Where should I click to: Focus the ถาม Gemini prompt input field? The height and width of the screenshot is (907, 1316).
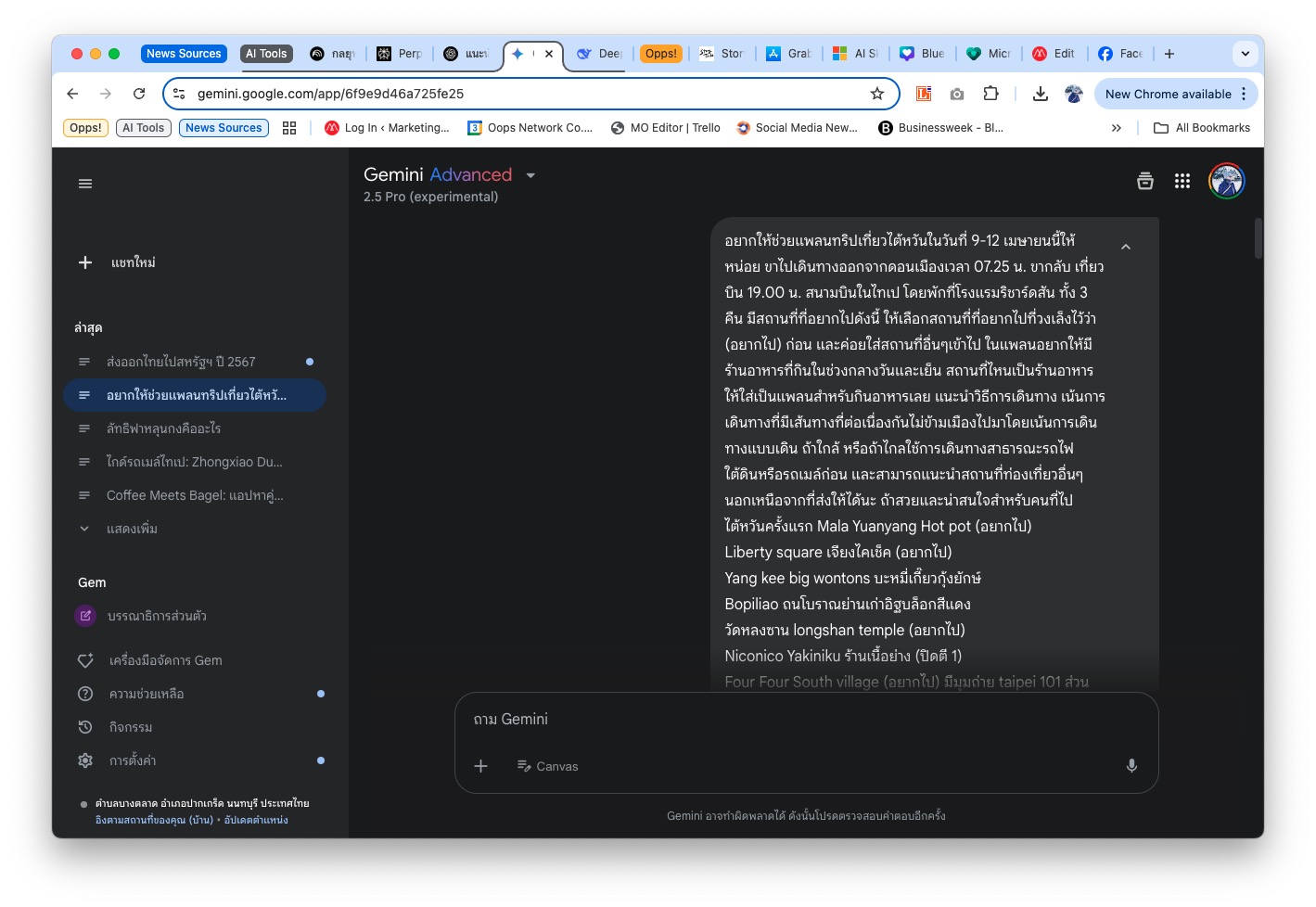point(806,720)
